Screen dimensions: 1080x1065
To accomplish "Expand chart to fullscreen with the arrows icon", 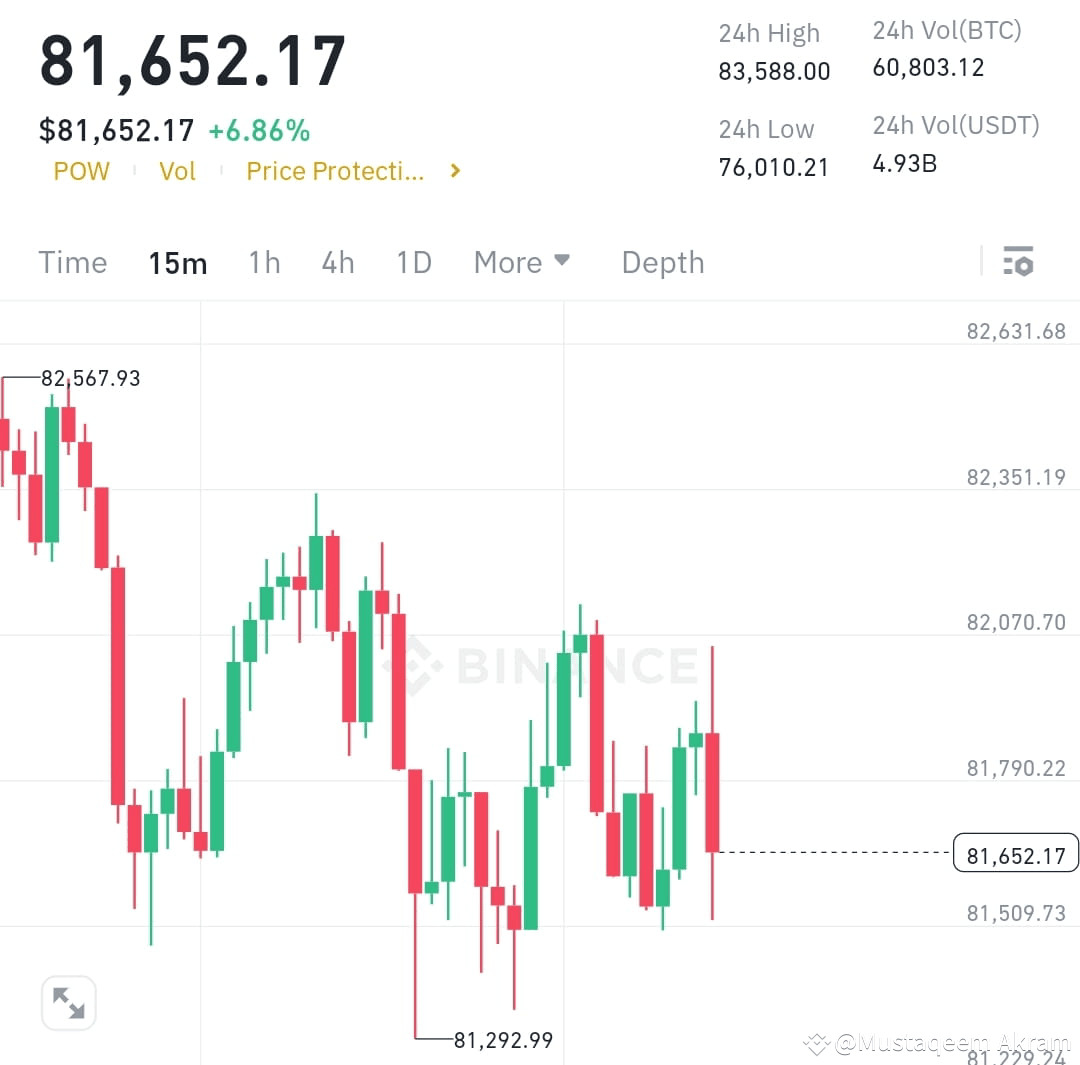I will pyautogui.click(x=68, y=1002).
